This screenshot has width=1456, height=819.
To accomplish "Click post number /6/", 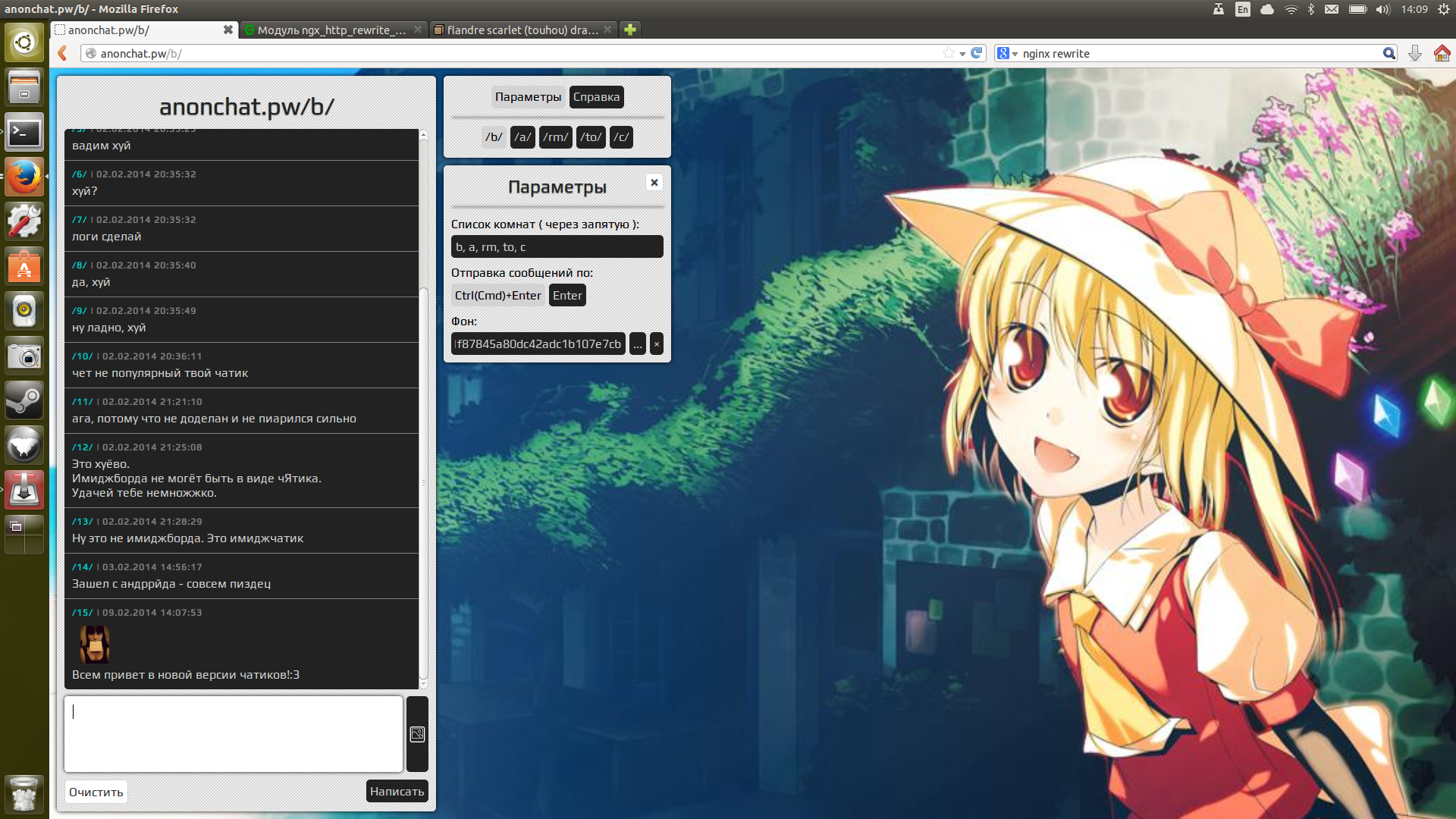I will point(80,174).
